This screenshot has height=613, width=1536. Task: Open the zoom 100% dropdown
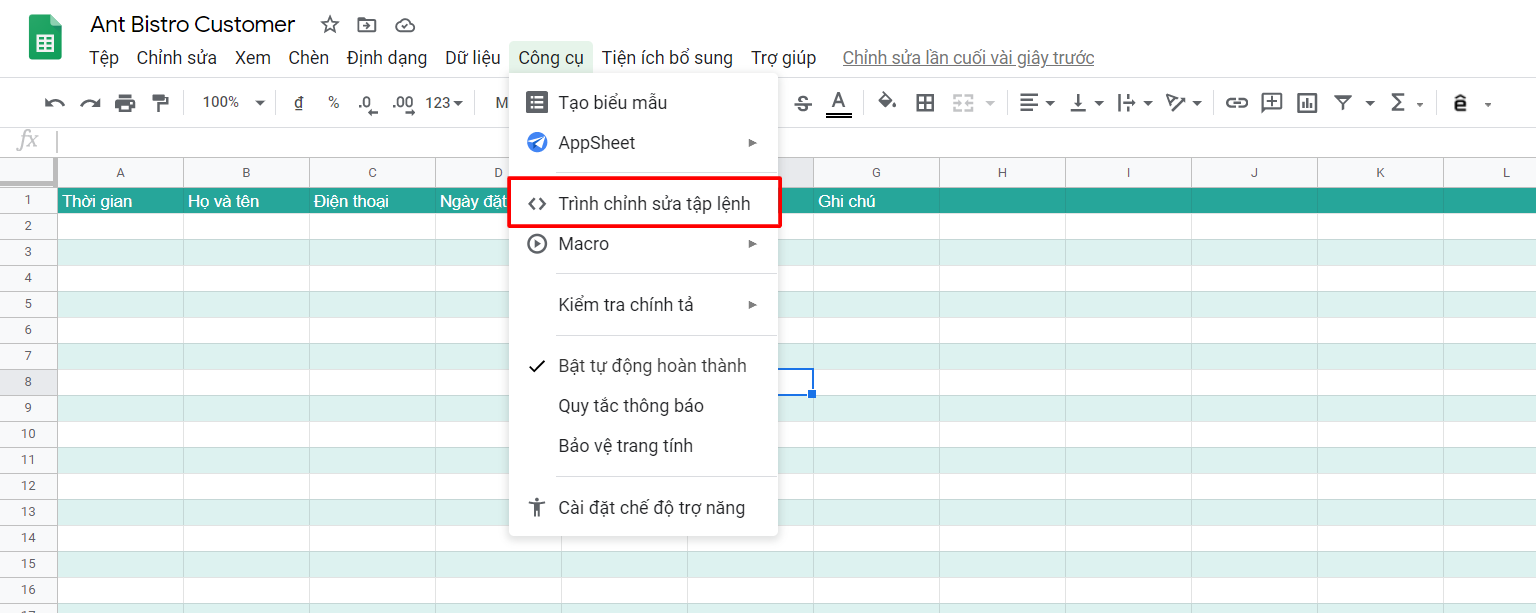tap(233, 102)
